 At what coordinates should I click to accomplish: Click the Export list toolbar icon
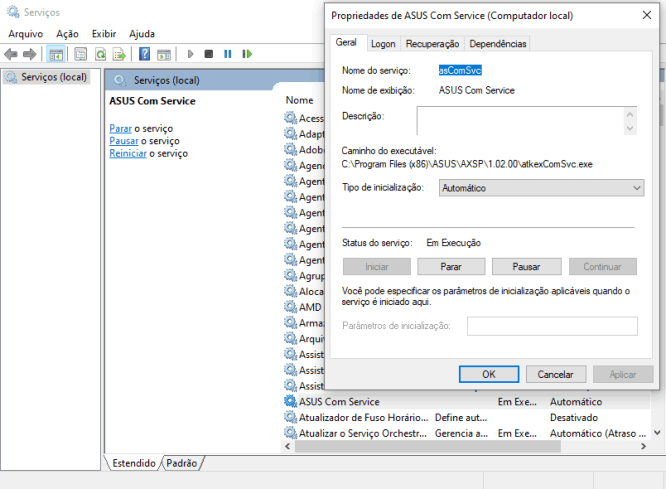click(x=119, y=54)
